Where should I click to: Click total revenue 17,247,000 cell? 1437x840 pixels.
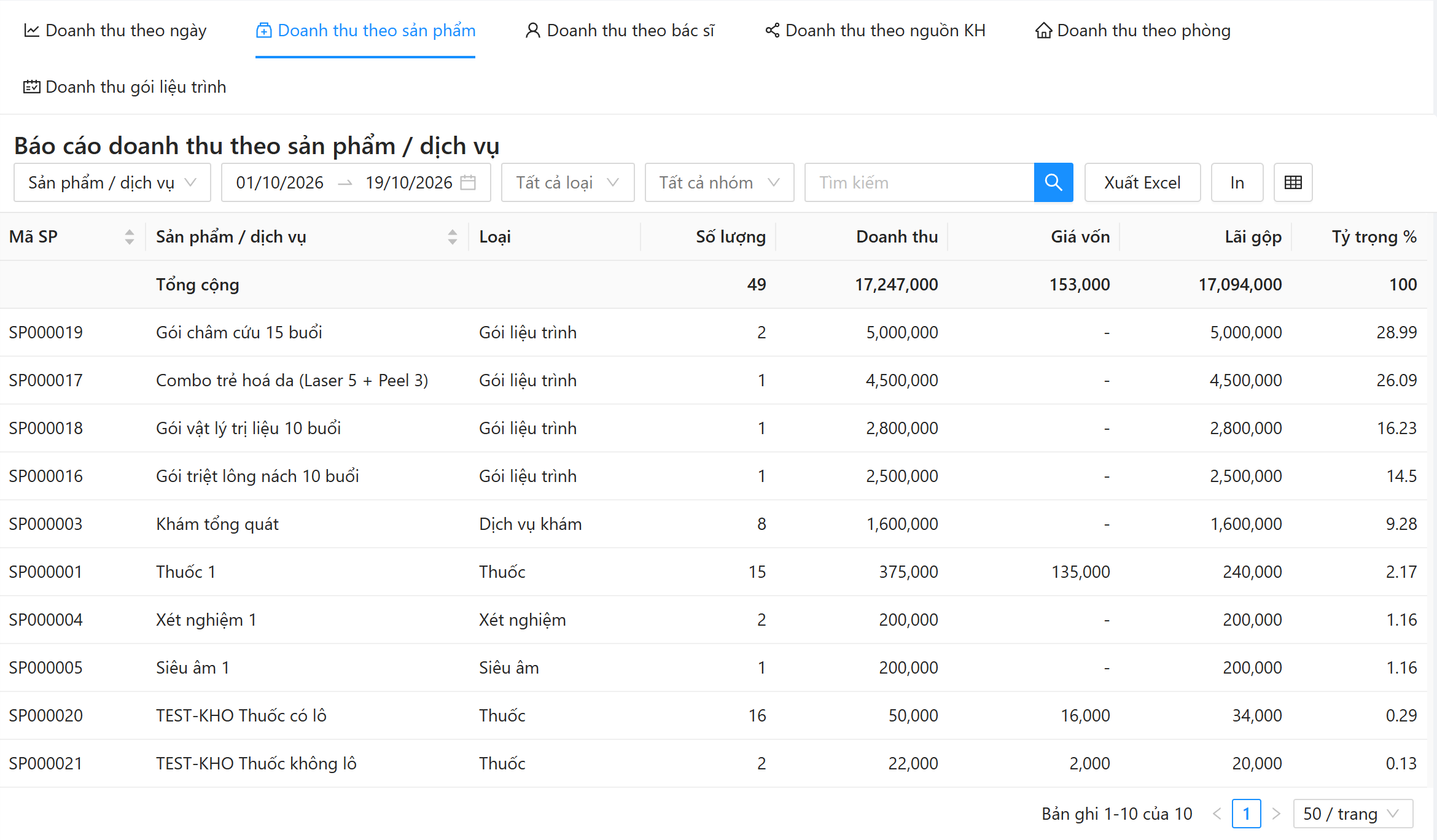click(x=897, y=284)
